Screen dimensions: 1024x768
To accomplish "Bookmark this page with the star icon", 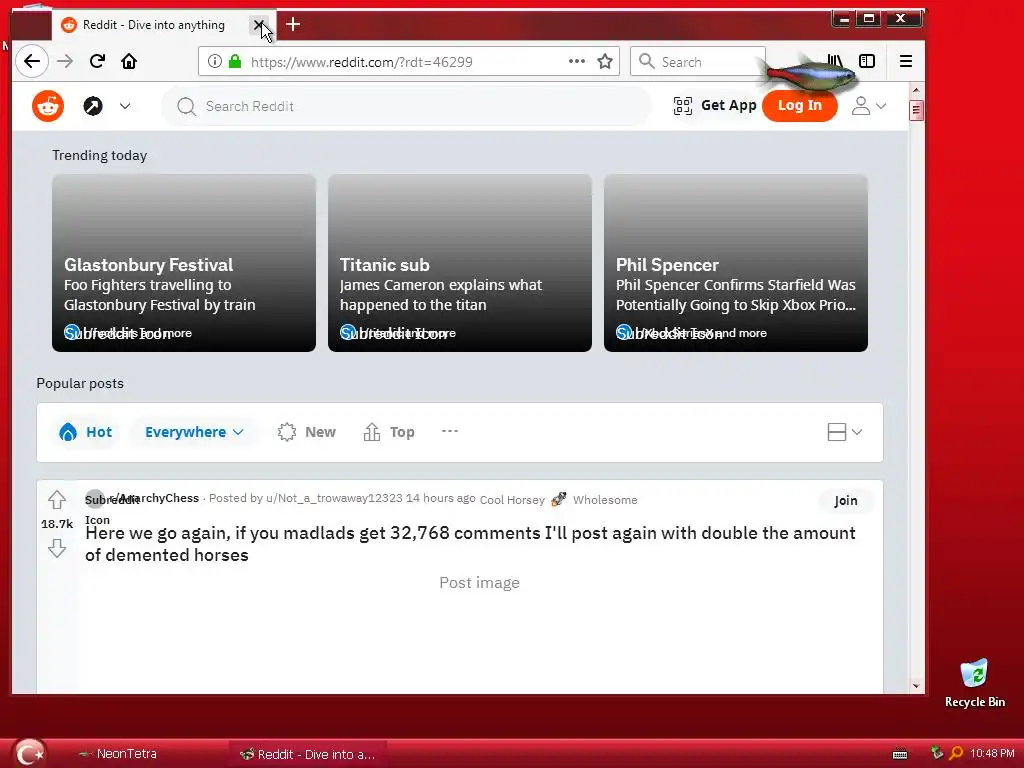I will coord(605,61).
